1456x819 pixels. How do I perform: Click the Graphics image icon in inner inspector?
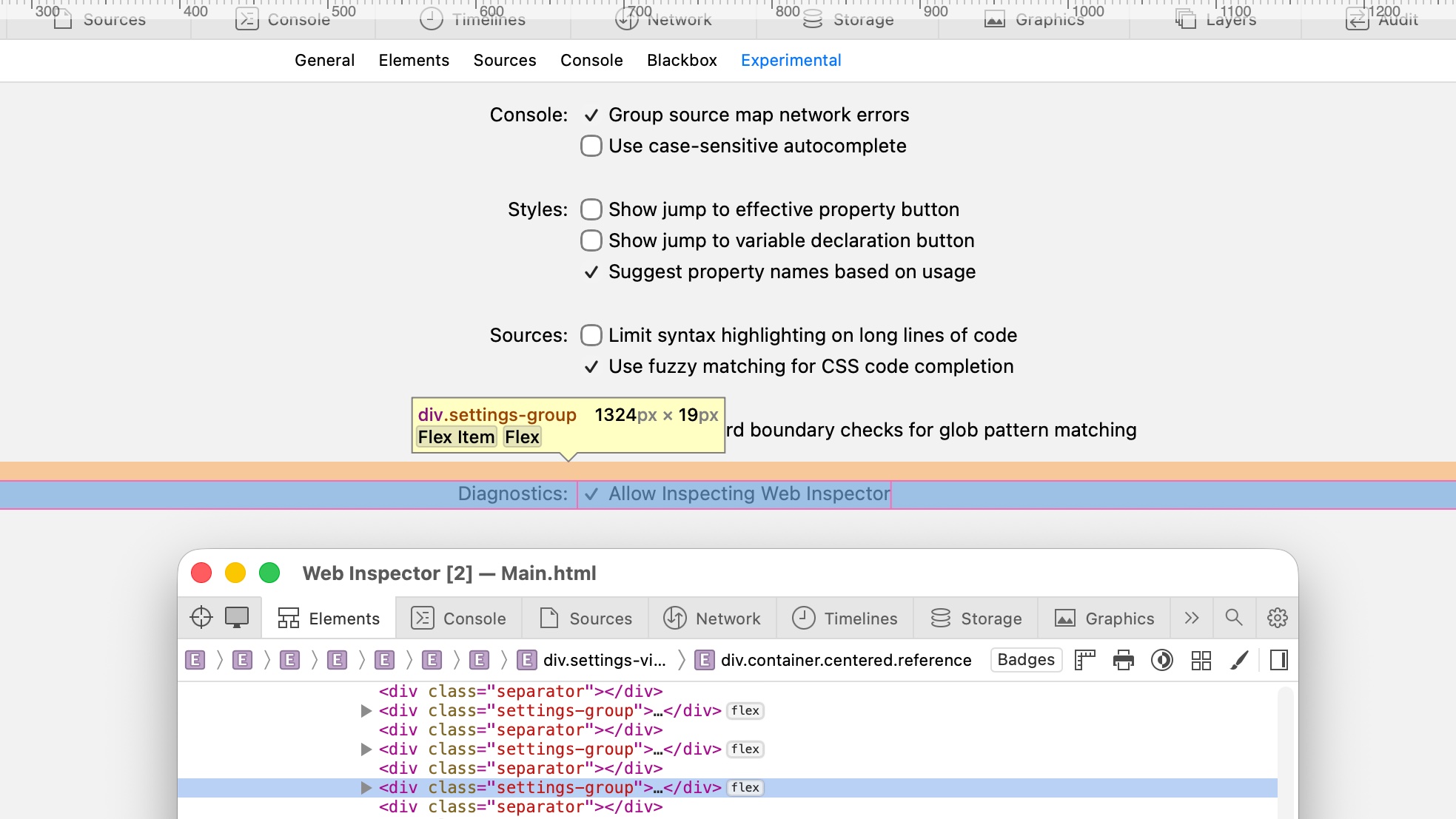(x=1065, y=618)
